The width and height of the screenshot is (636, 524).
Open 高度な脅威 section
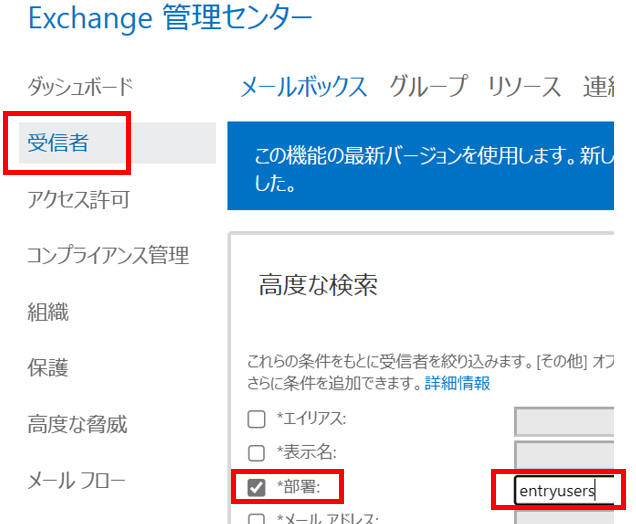pyautogui.click(x=77, y=424)
